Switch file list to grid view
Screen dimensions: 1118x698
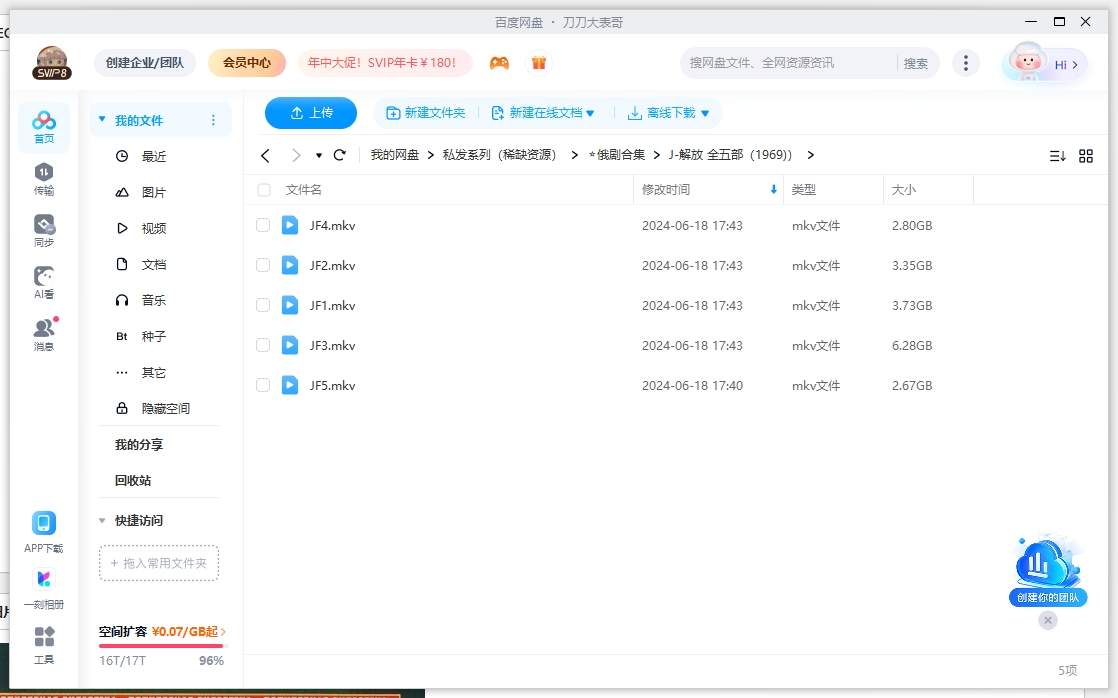[1086, 155]
